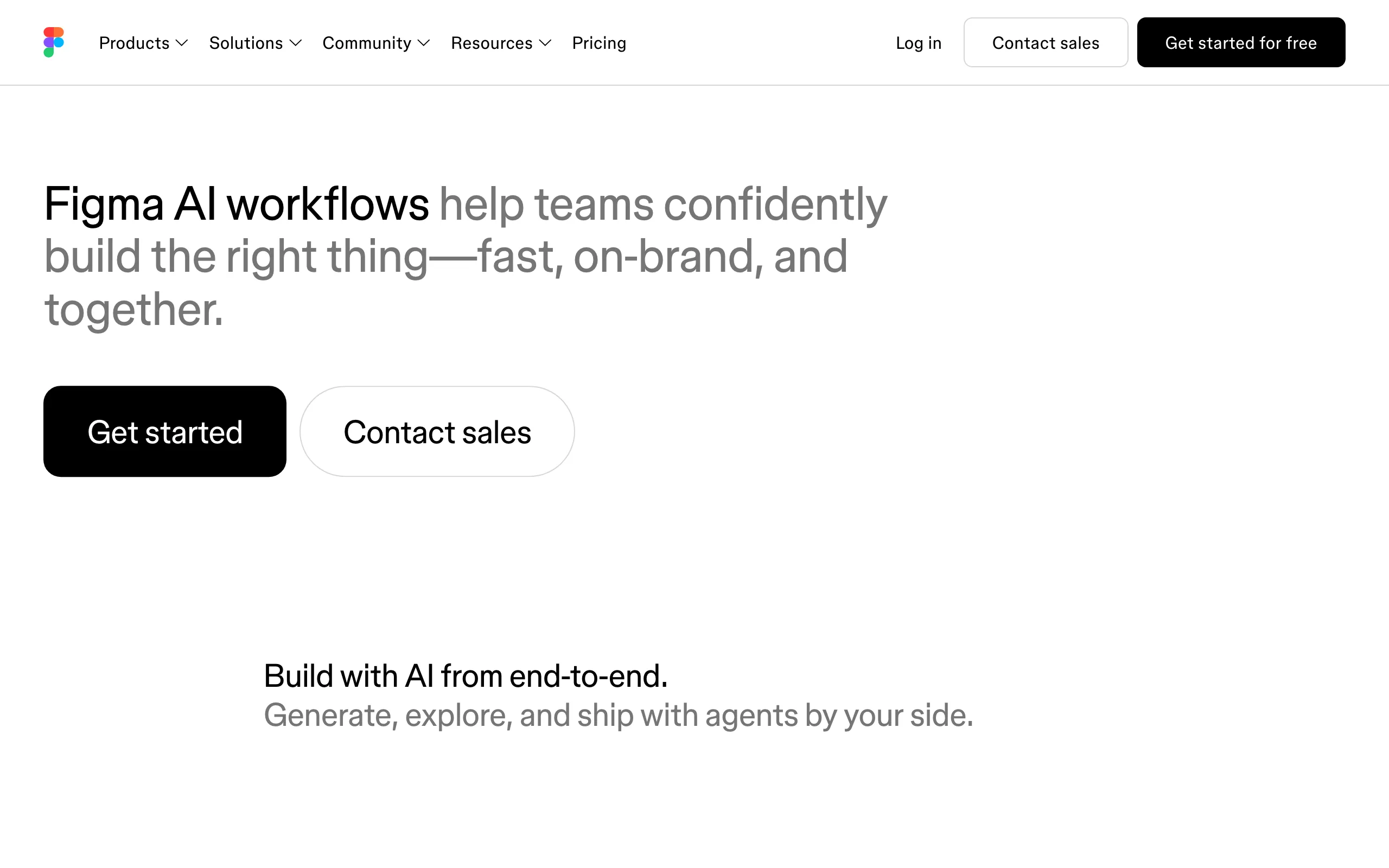Screen dimensions: 1389x868
Task: Click the large rounded Contact sales button
Action: pyautogui.click(x=437, y=431)
